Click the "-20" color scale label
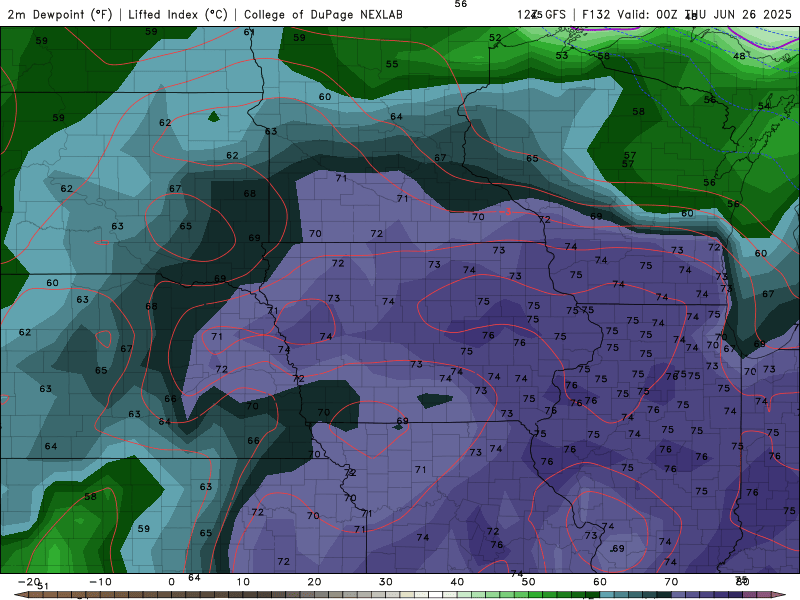The image size is (800, 600). [29, 582]
